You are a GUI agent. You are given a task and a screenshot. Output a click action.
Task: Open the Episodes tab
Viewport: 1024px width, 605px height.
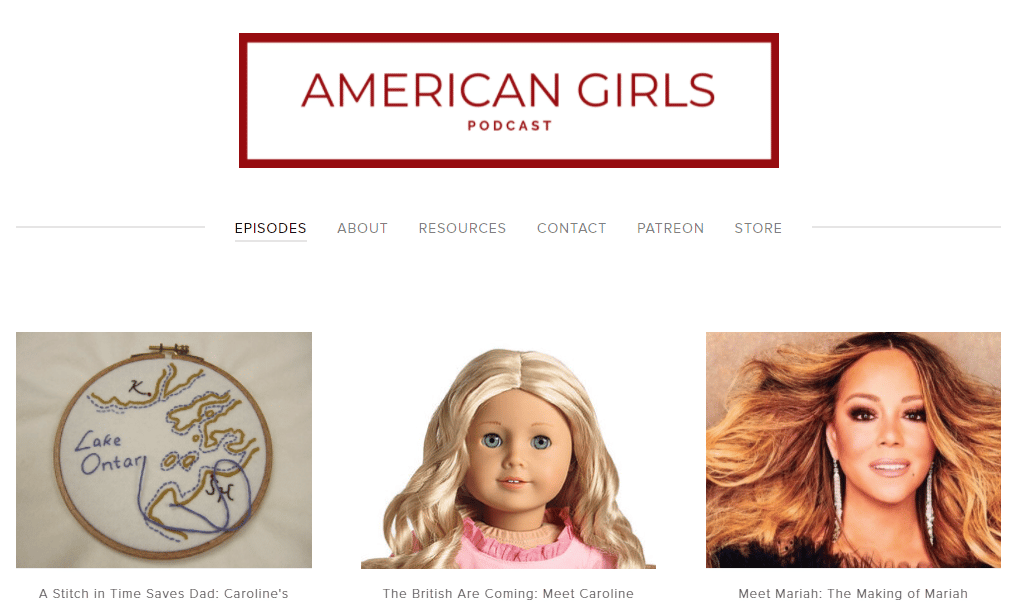(270, 228)
